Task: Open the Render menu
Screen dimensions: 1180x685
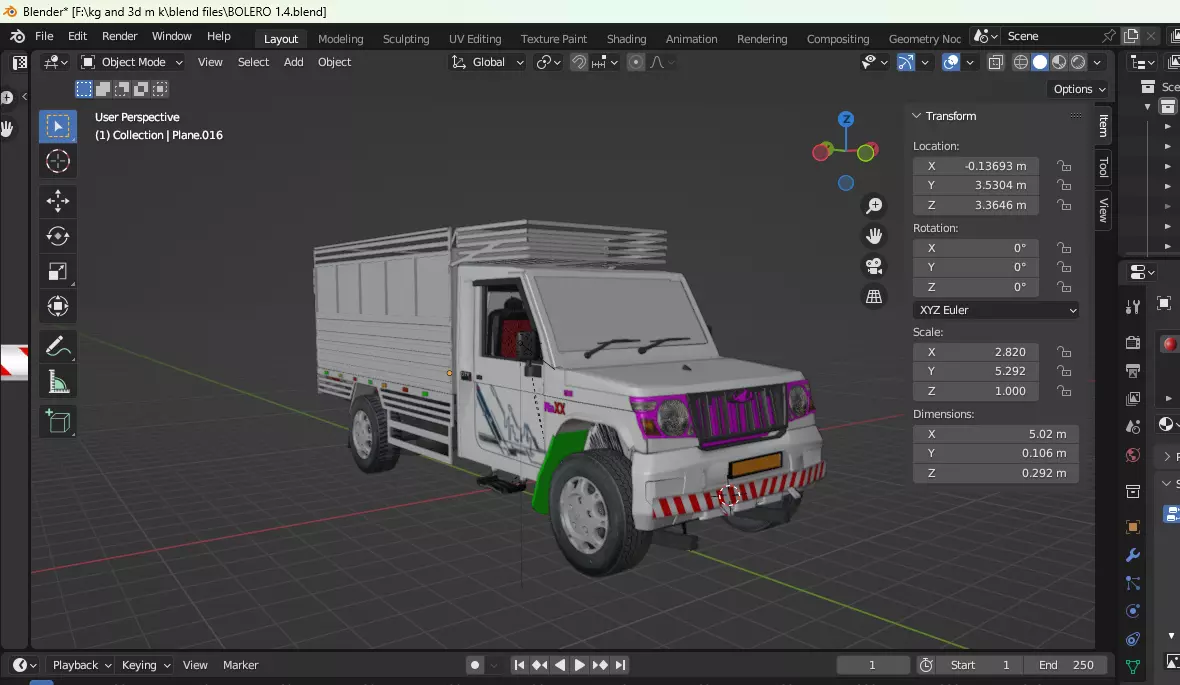Action: (120, 36)
